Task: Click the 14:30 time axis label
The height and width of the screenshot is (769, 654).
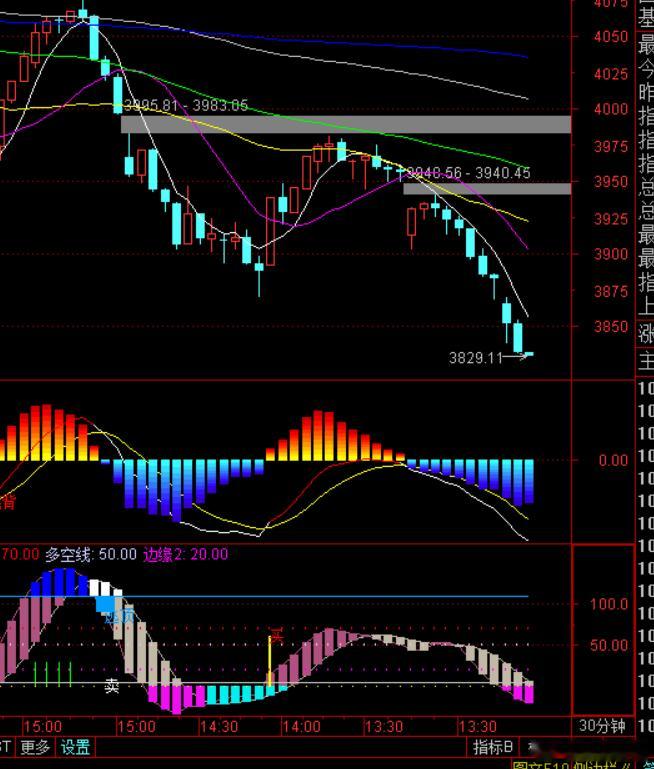Action: (x=219, y=726)
